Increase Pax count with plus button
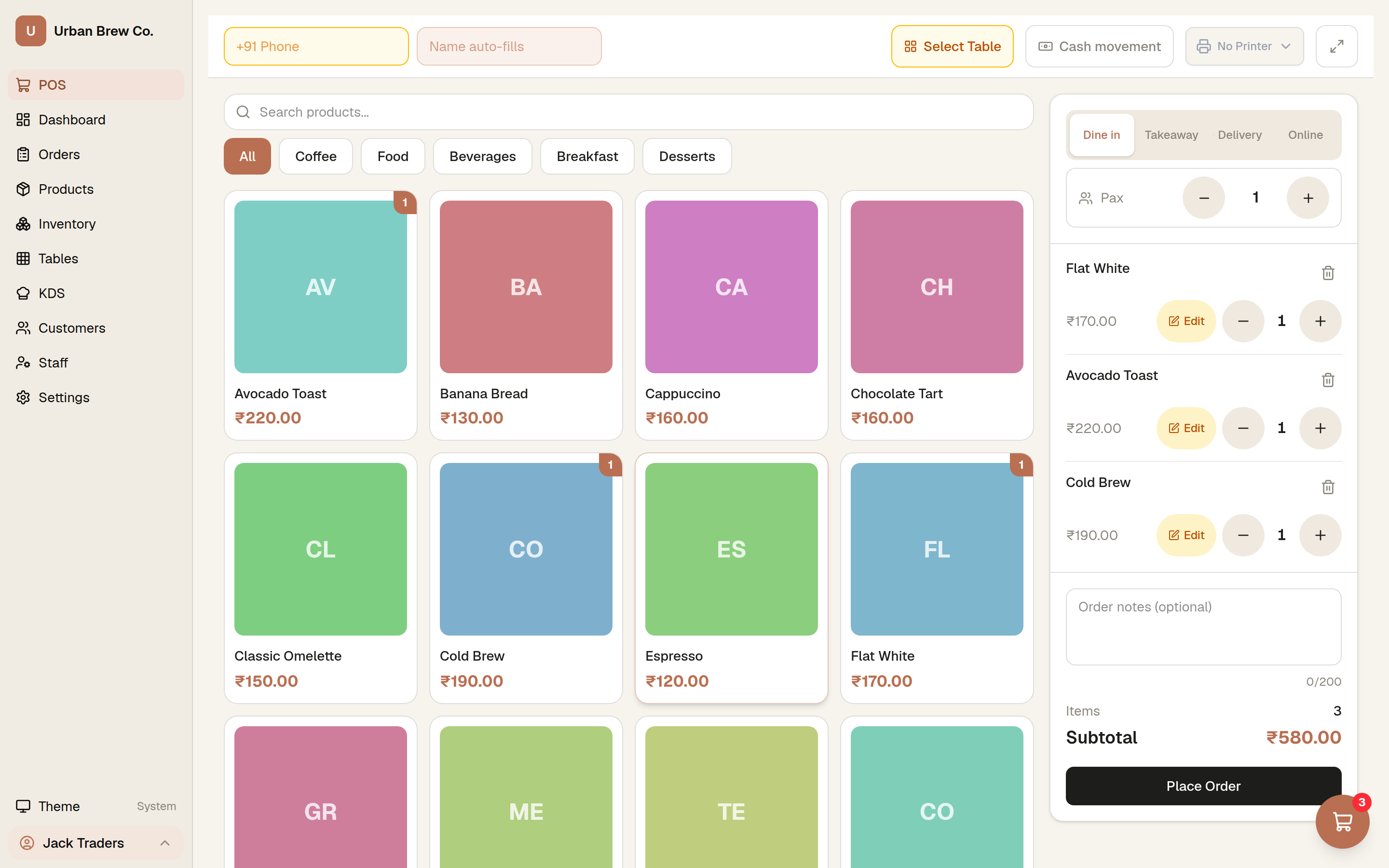This screenshot has width=1389, height=868. point(1308,198)
